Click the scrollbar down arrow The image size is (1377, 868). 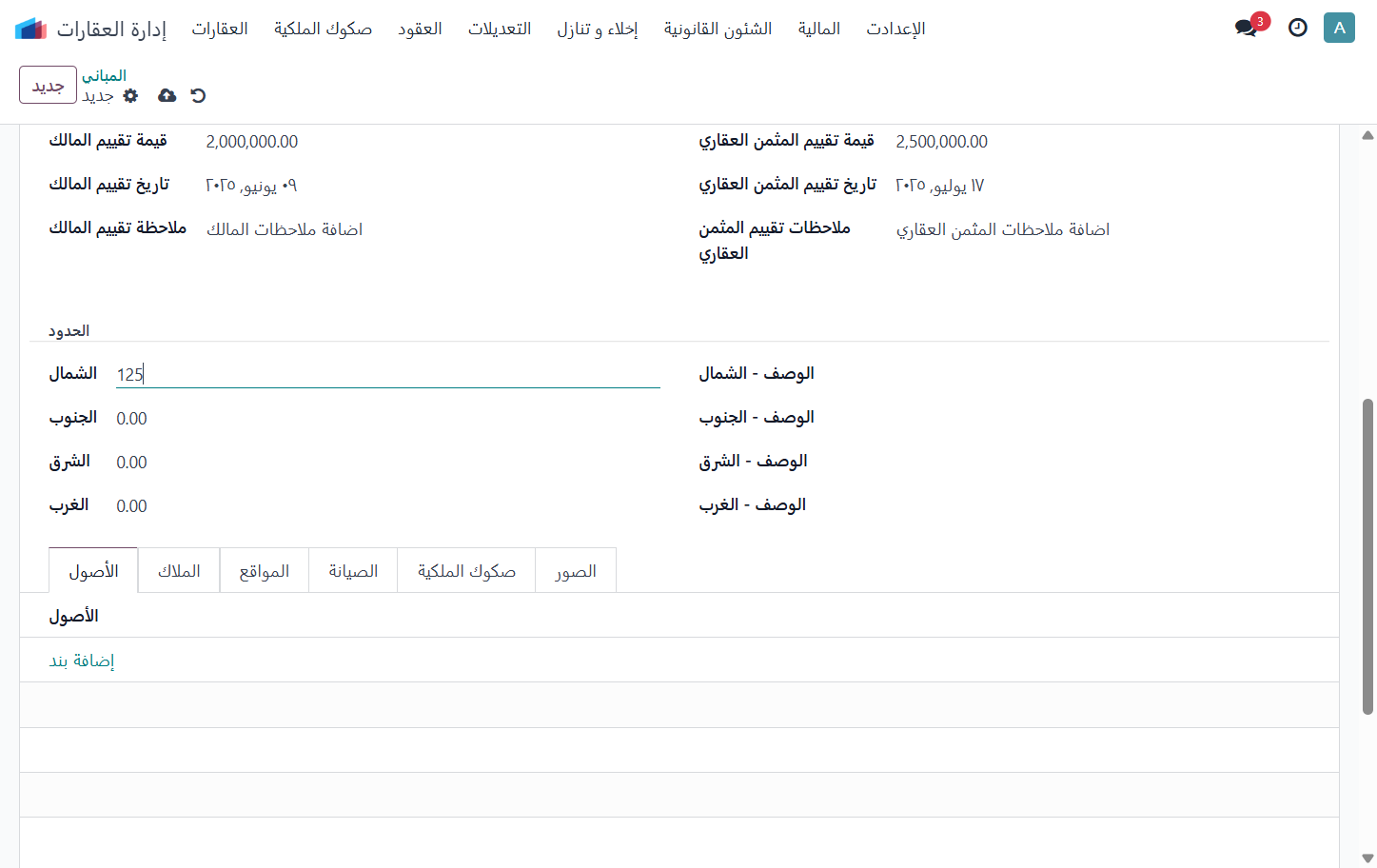click(x=1367, y=858)
